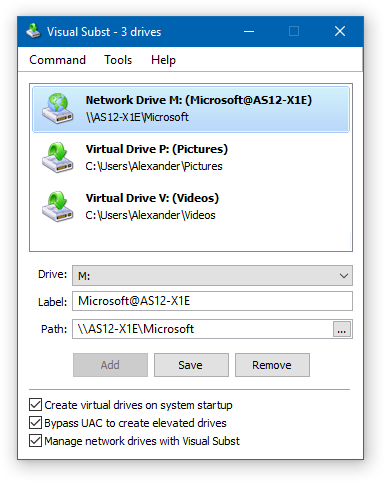
Task: Select the Network Drive M globe icon
Action: click(58, 108)
